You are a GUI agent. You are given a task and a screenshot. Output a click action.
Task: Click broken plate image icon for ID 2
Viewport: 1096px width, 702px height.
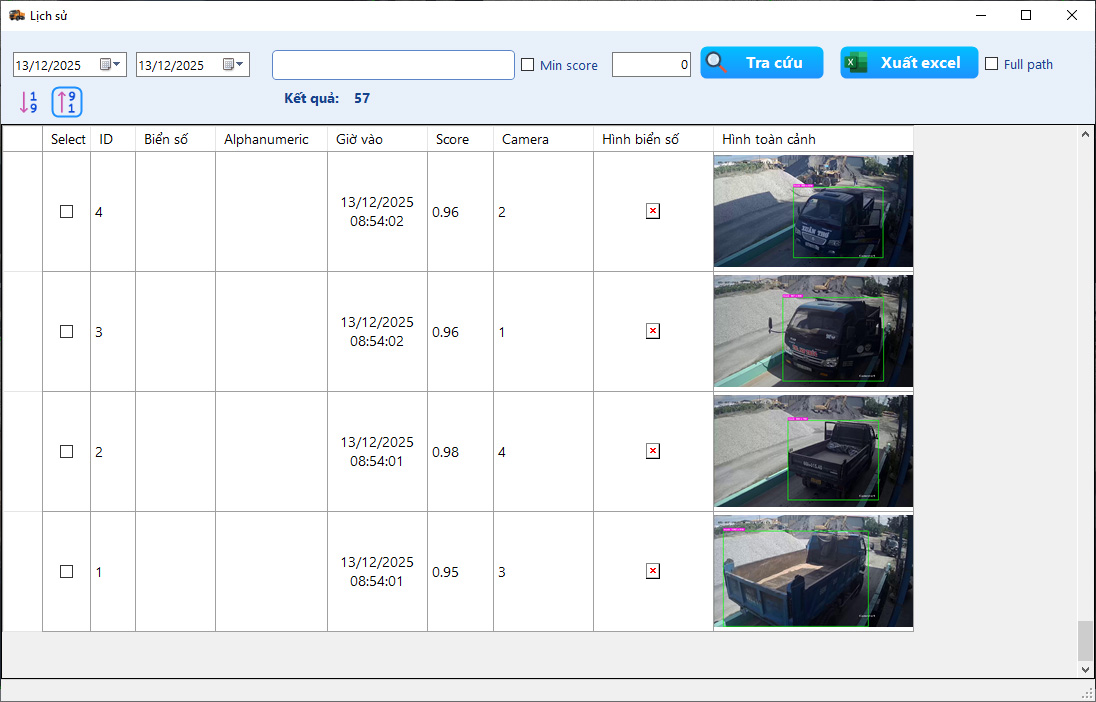point(653,451)
